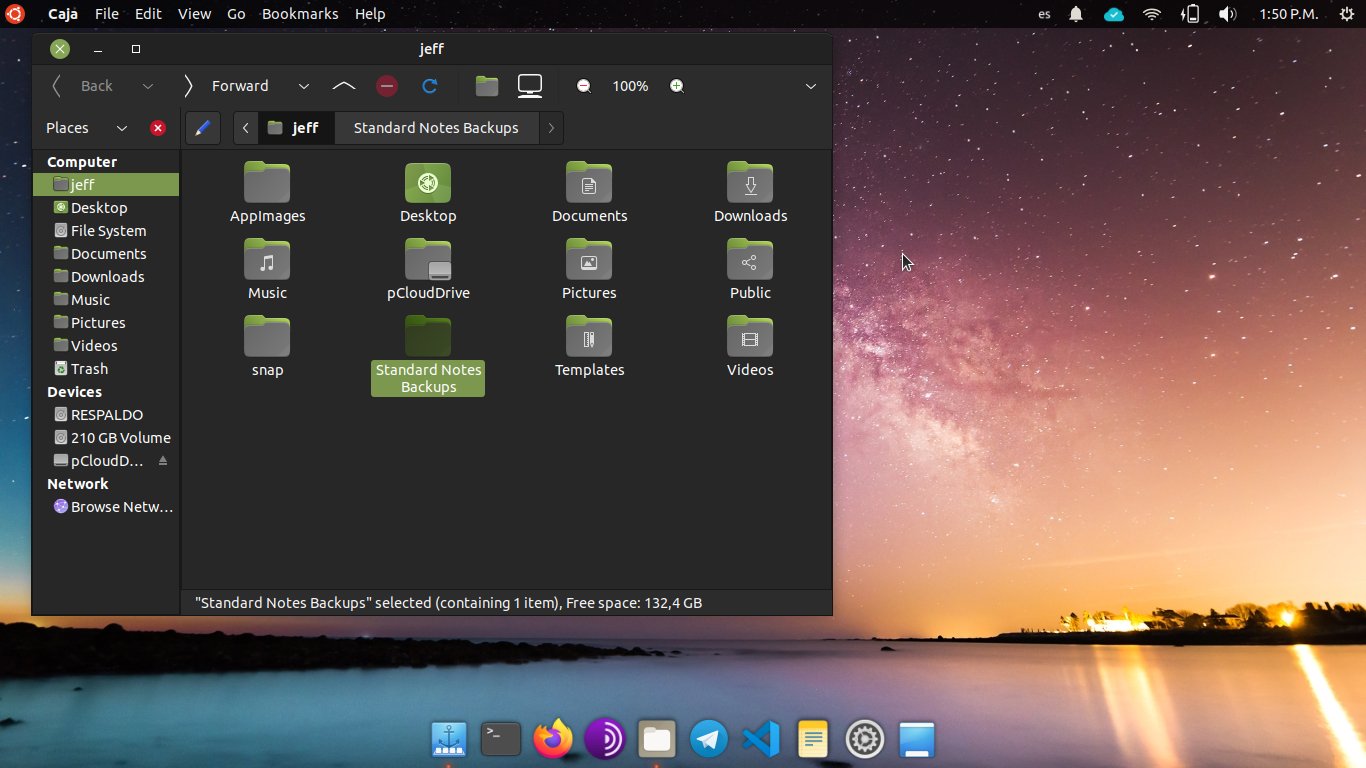Click the Forward navigation button
1366x768 pixels.
[228, 86]
